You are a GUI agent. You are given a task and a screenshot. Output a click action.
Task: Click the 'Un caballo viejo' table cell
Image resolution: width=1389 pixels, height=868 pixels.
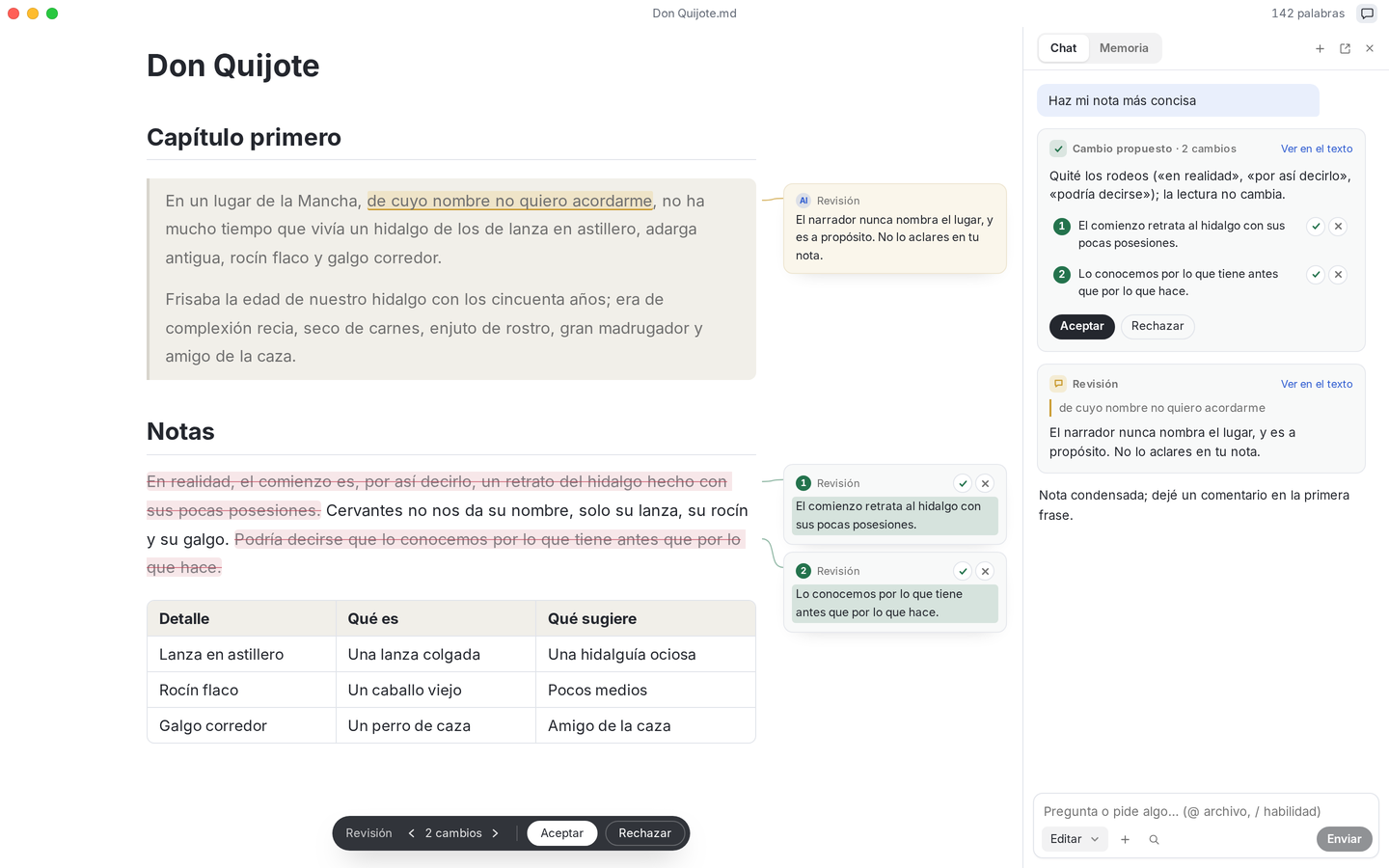tap(436, 691)
